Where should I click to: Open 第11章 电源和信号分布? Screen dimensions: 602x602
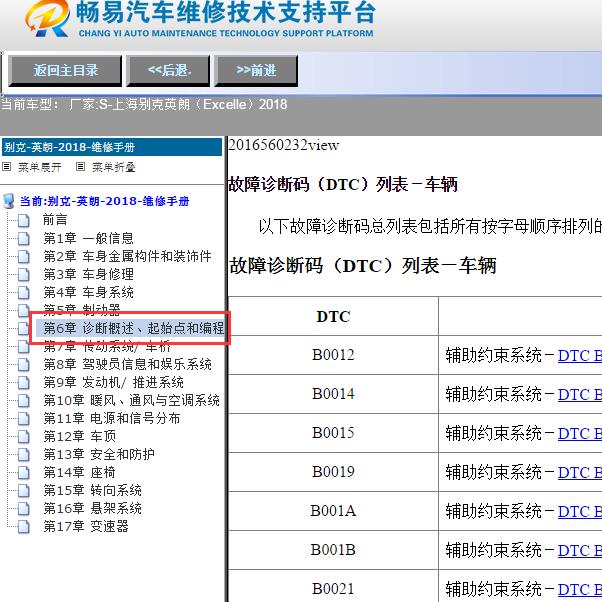point(111,418)
